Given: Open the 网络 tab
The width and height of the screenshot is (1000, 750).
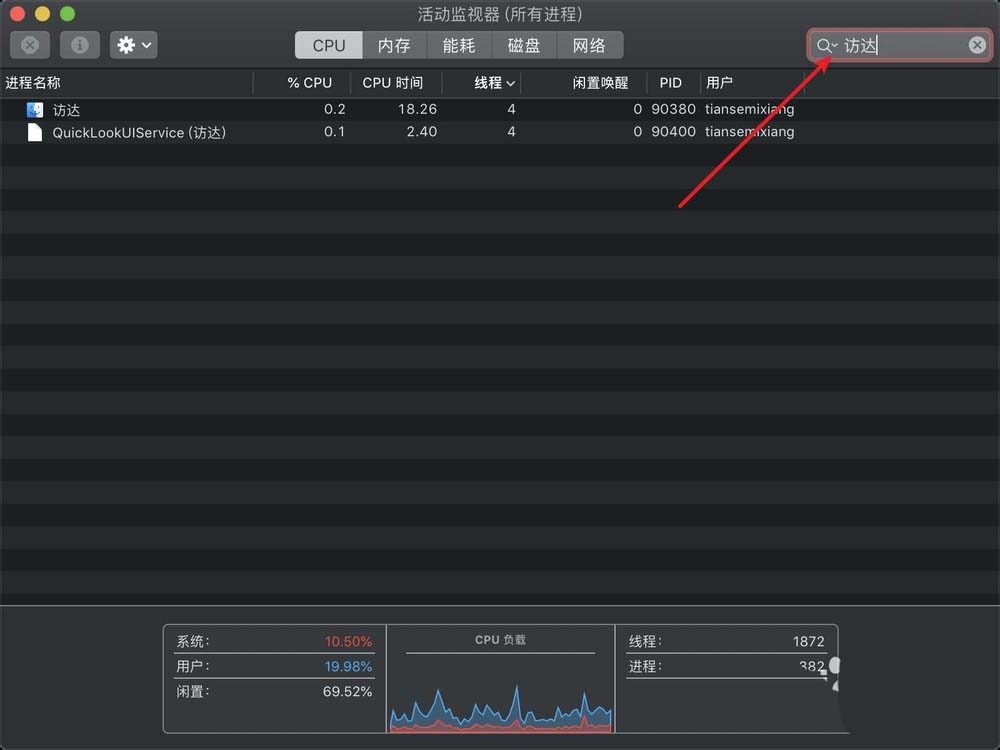Looking at the screenshot, I should coord(590,44).
